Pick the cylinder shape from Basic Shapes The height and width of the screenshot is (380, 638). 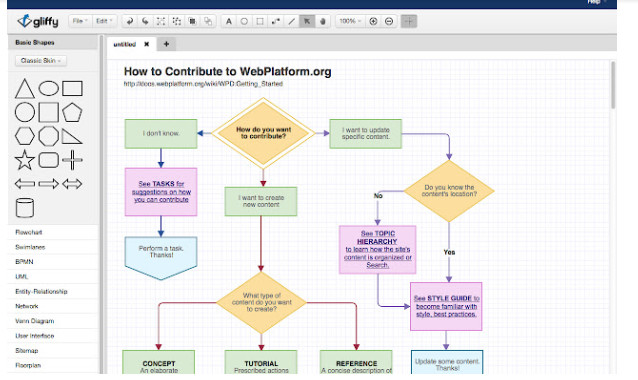(x=24, y=208)
